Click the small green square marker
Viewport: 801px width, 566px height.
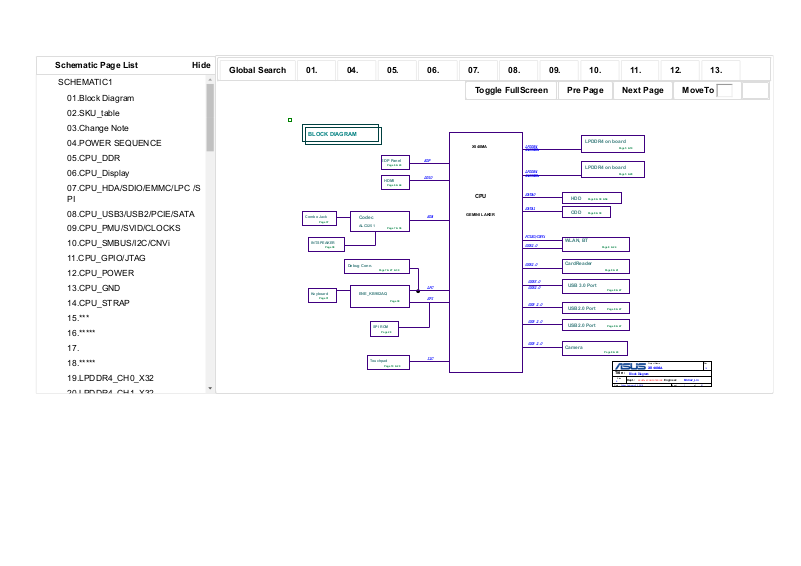[x=290, y=120]
